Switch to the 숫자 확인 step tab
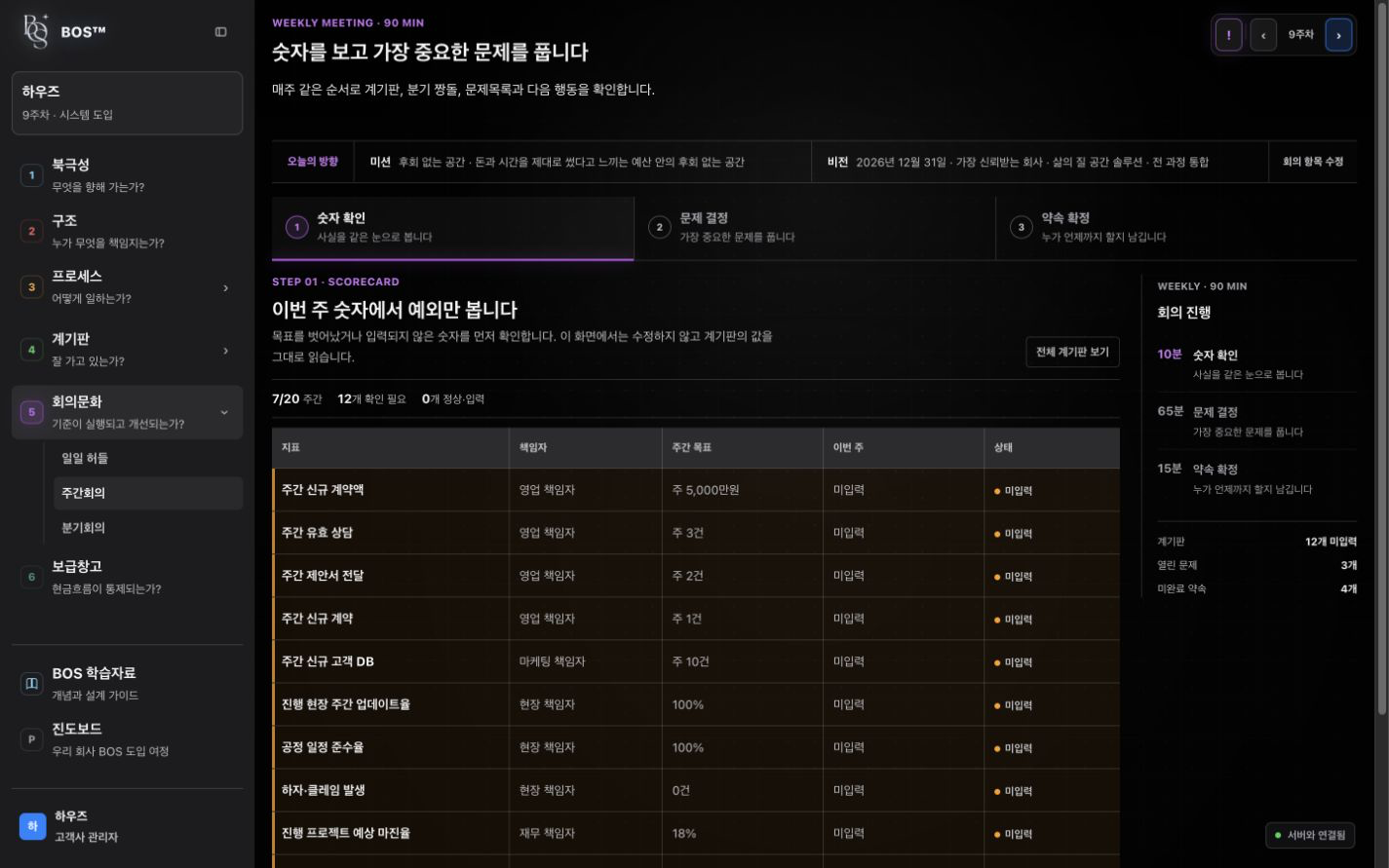Screen dimensions: 1389x868 [x=452, y=228]
